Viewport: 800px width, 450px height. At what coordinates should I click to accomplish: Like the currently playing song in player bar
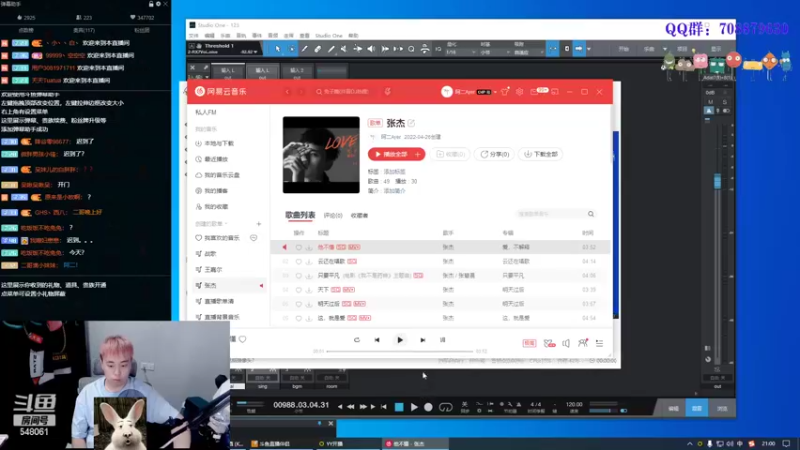(x=243, y=339)
